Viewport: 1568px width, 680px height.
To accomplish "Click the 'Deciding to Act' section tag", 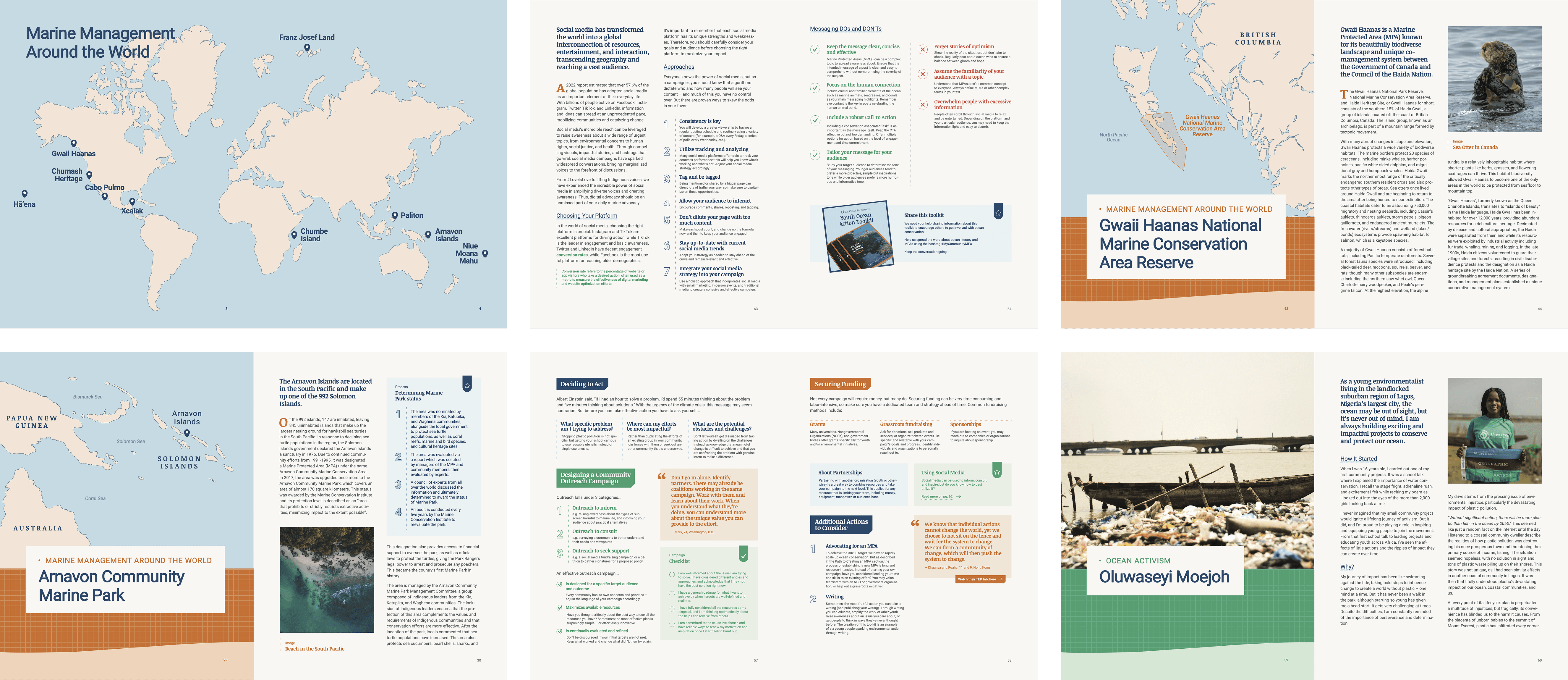I will tap(582, 384).
